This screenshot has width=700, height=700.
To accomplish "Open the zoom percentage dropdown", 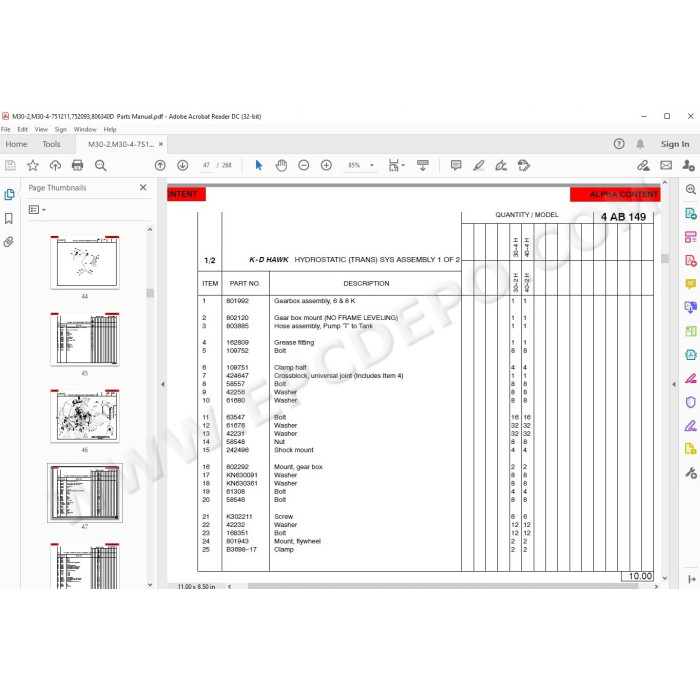I will 371,166.
